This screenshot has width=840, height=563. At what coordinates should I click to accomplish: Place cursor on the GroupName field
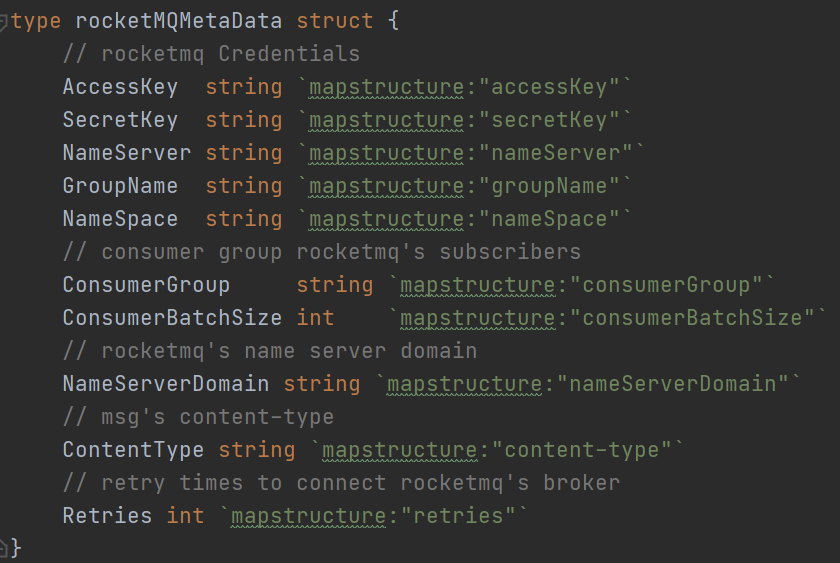(120, 186)
